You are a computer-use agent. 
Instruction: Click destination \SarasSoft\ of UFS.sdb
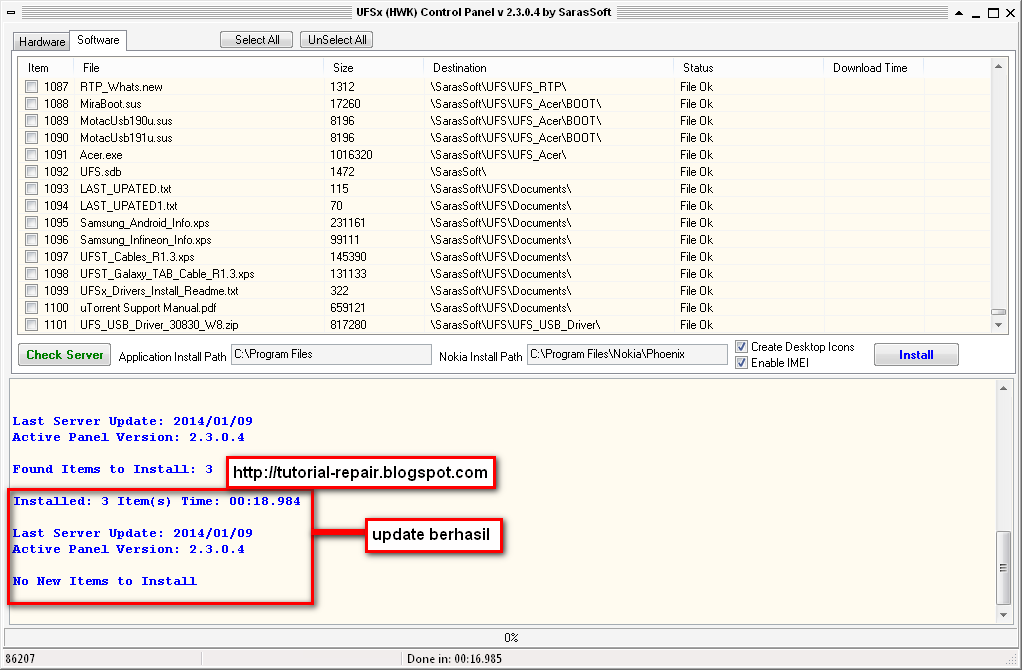pos(458,171)
